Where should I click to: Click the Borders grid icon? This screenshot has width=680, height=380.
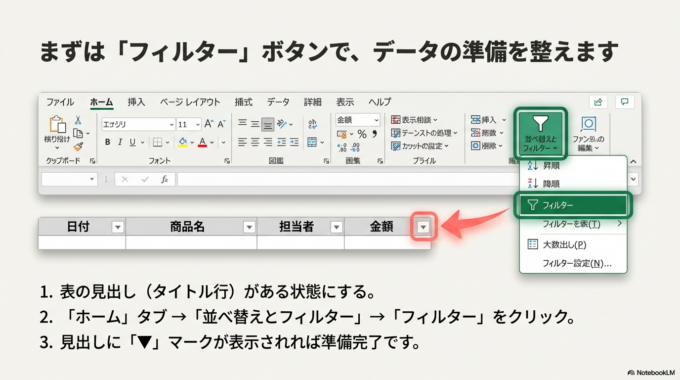pos(157,142)
